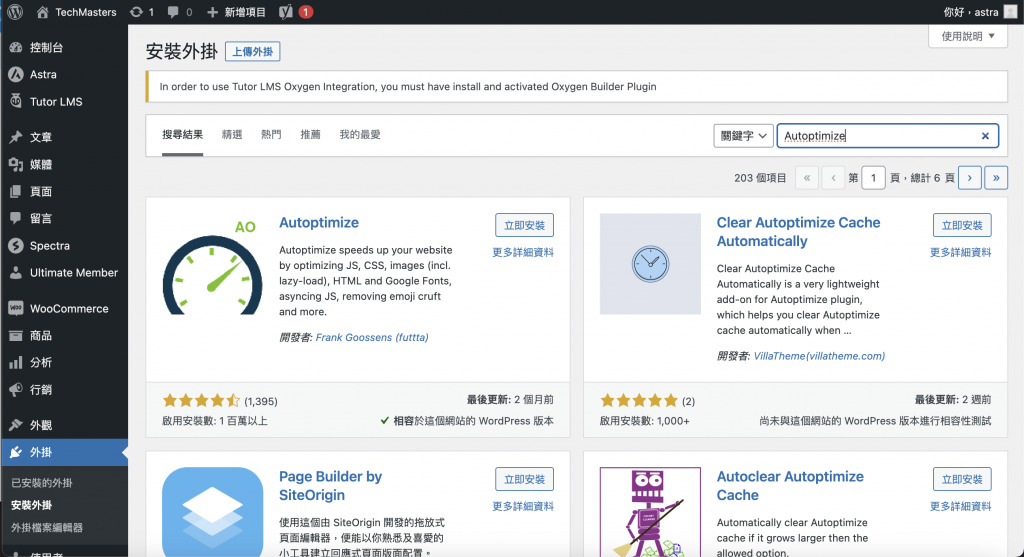Click the 控制台 dashboard icon
This screenshot has height=557, width=1024.
(16, 47)
